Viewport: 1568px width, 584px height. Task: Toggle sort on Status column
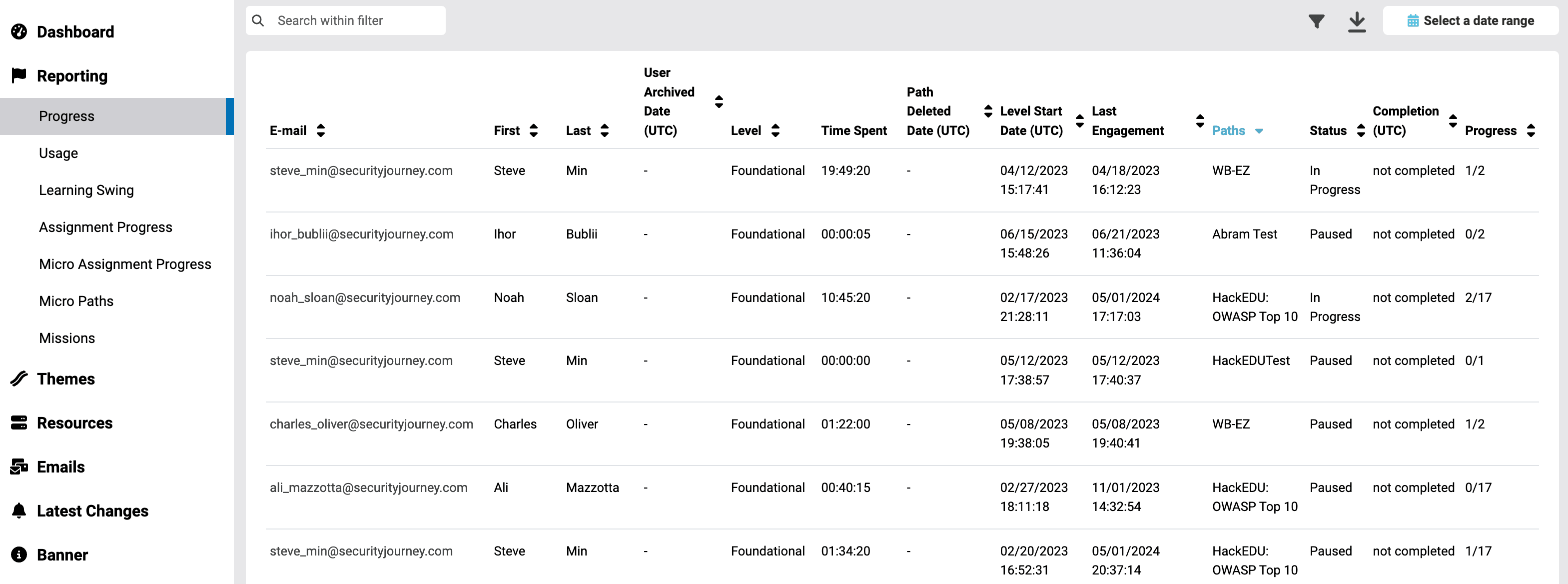1361,130
